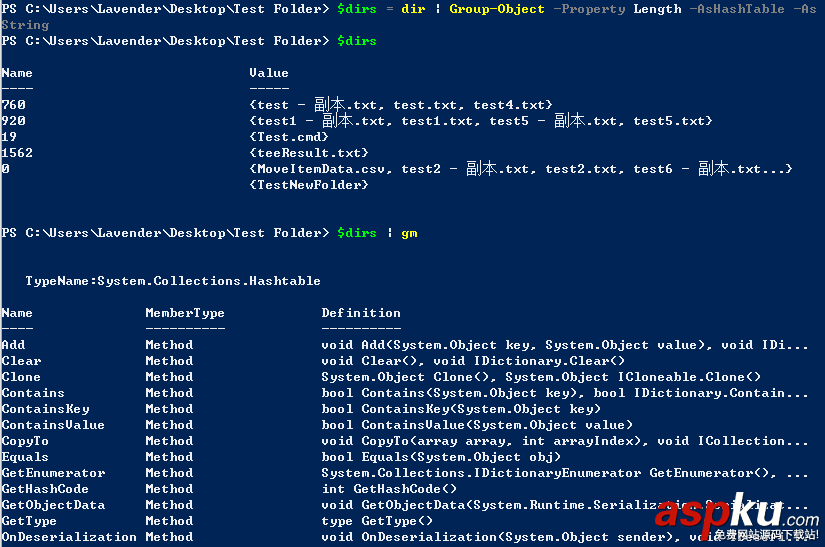
Task: Click the MemberType column header
Action: click(x=185, y=313)
